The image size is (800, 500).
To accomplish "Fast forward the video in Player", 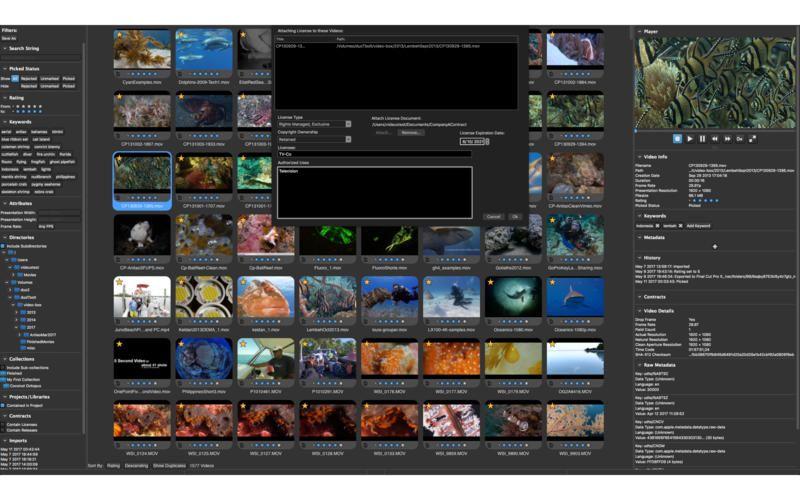I will [x=727, y=139].
